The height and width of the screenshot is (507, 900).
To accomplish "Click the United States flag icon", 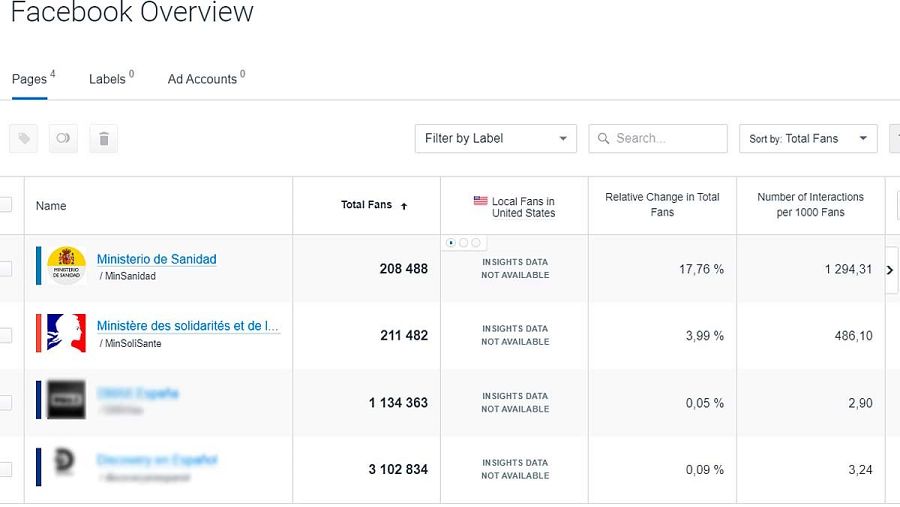I will click(481, 201).
